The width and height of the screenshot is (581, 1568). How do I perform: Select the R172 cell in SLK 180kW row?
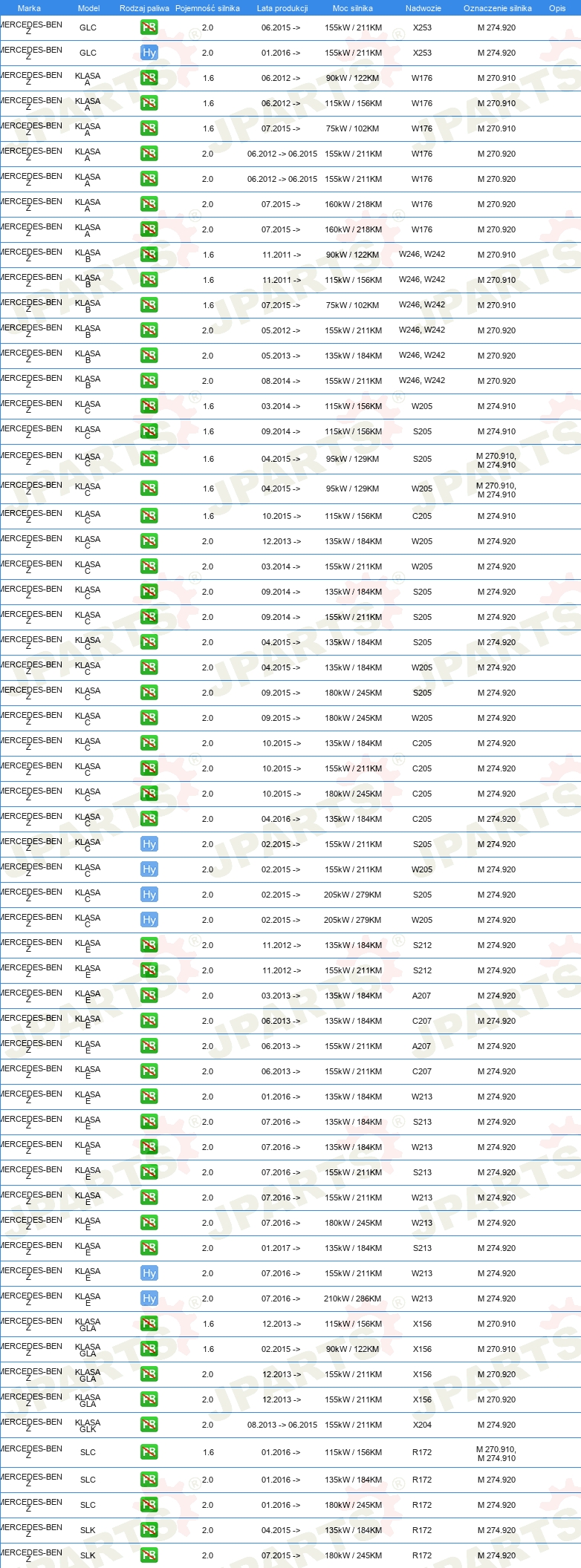pyautogui.click(x=422, y=1555)
